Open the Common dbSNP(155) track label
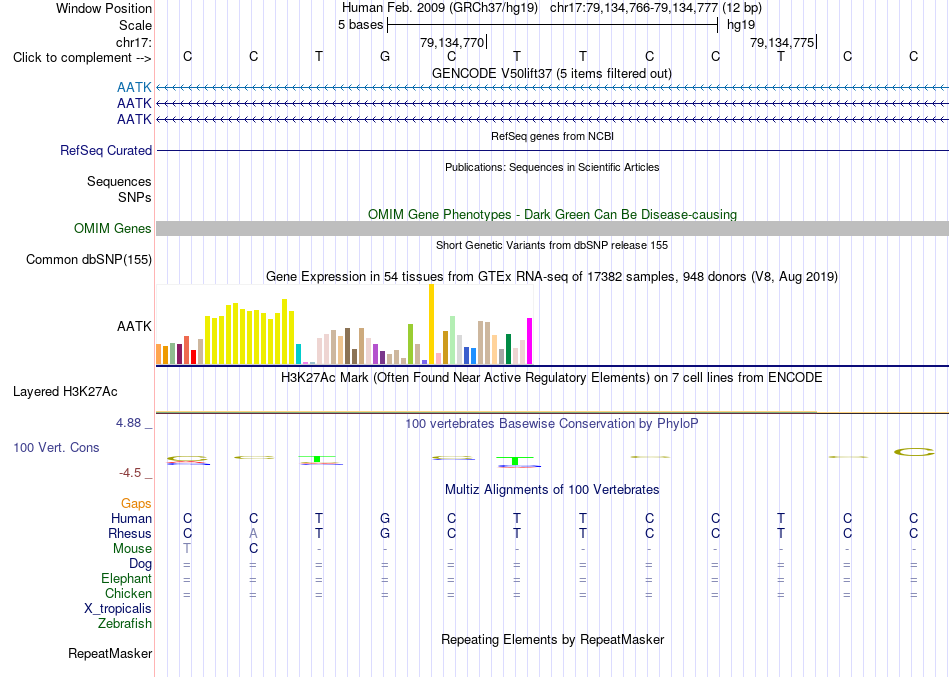The image size is (950, 677). 89,259
